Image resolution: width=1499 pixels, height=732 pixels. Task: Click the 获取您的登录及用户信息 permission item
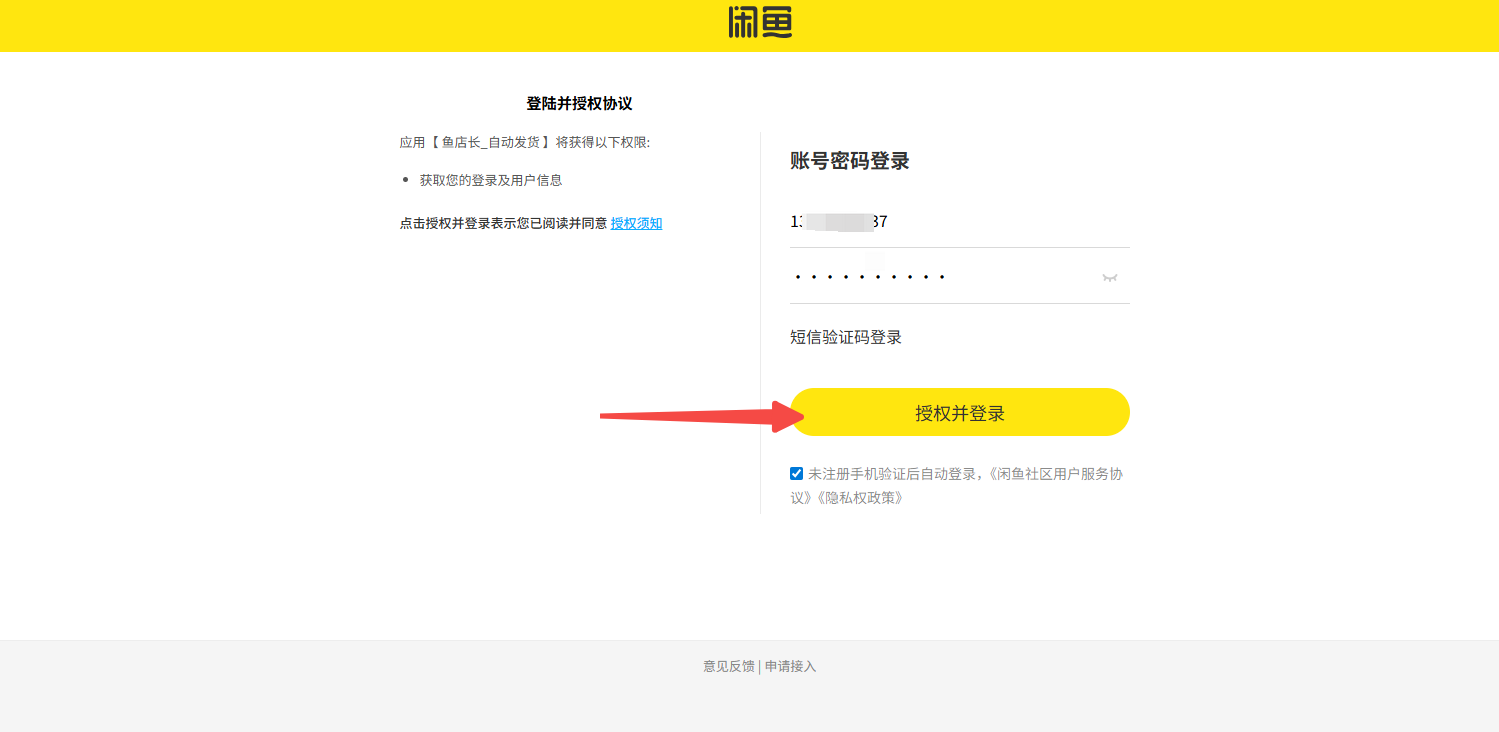pos(491,180)
